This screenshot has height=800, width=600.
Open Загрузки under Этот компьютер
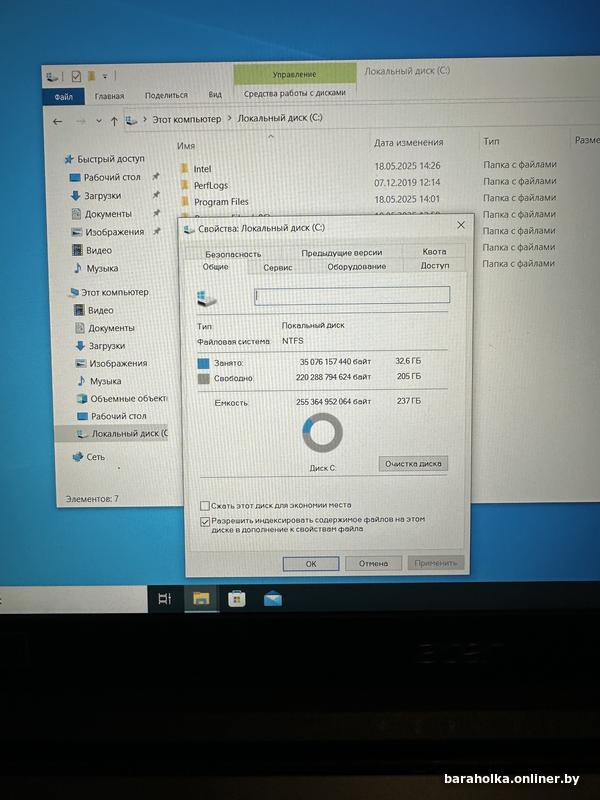[107, 345]
